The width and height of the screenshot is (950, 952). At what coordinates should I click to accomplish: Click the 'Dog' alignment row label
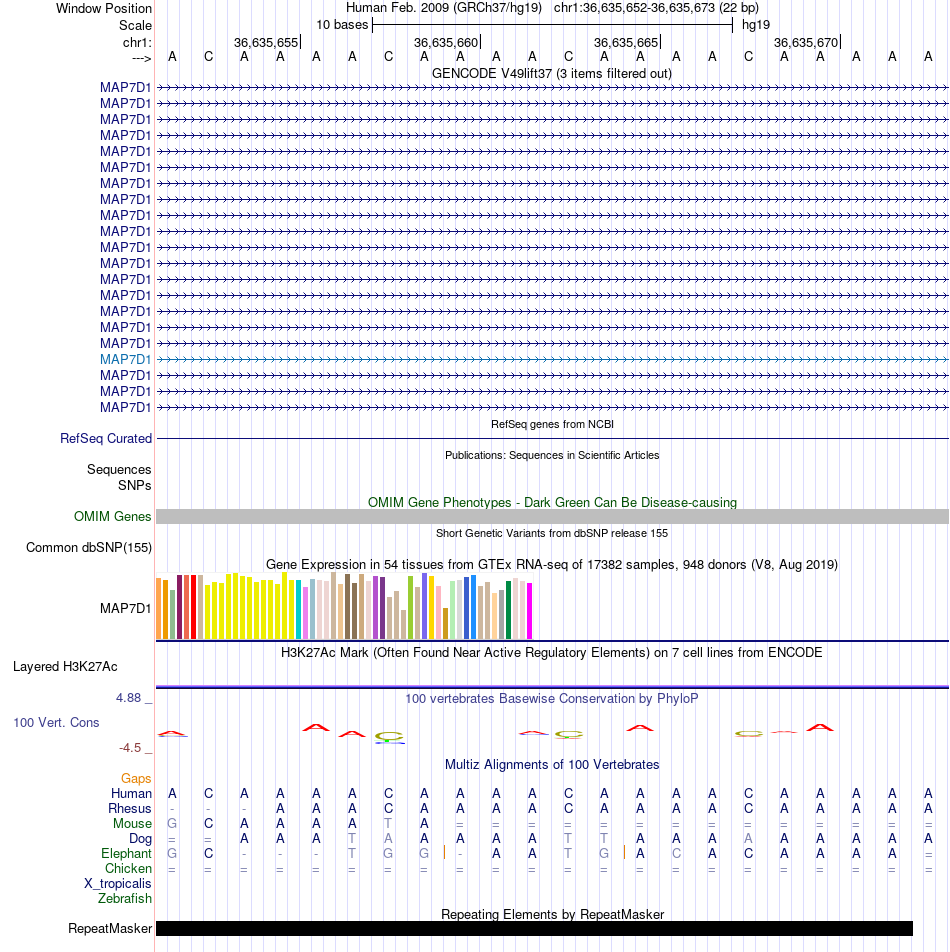(x=140, y=839)
